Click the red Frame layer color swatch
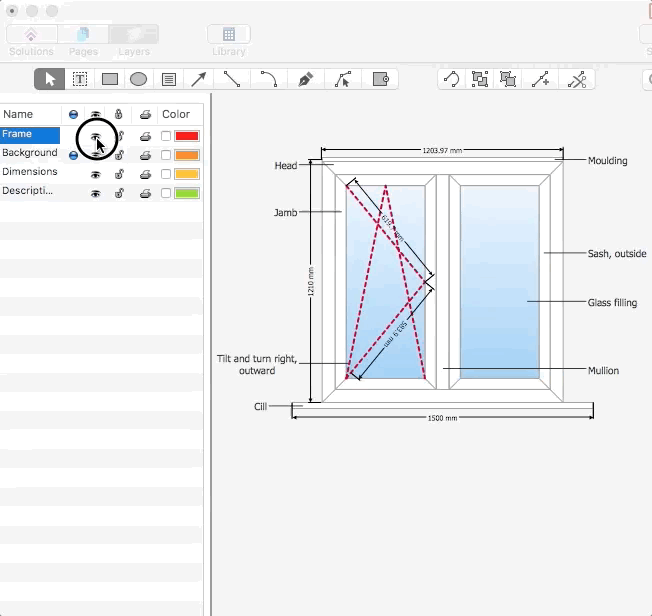The image size is (652, 616). point(187,136)
